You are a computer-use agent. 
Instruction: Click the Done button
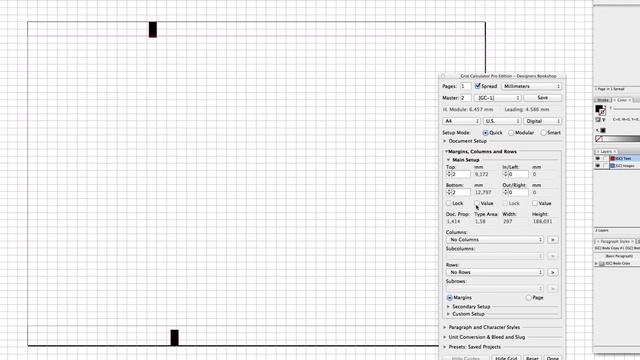click(553, 358)
